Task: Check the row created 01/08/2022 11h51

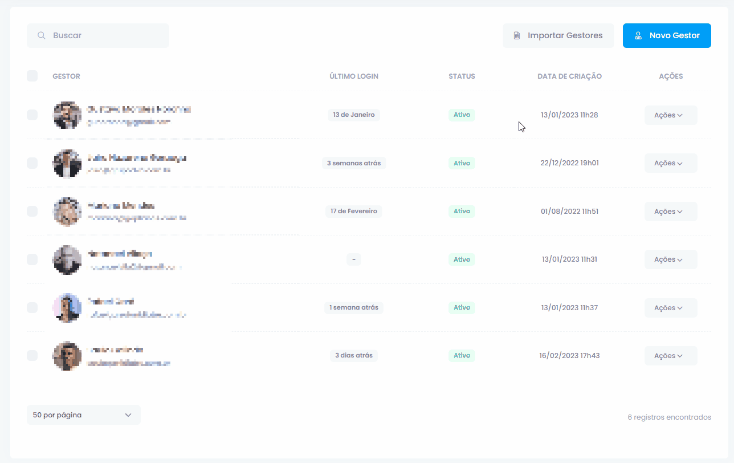Action: (x=32, y=211)
